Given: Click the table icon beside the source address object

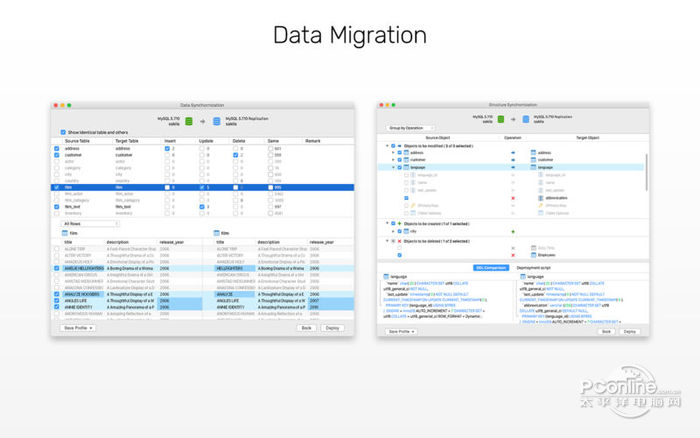Looking at the screenshot, I should (x=406, y=153).
